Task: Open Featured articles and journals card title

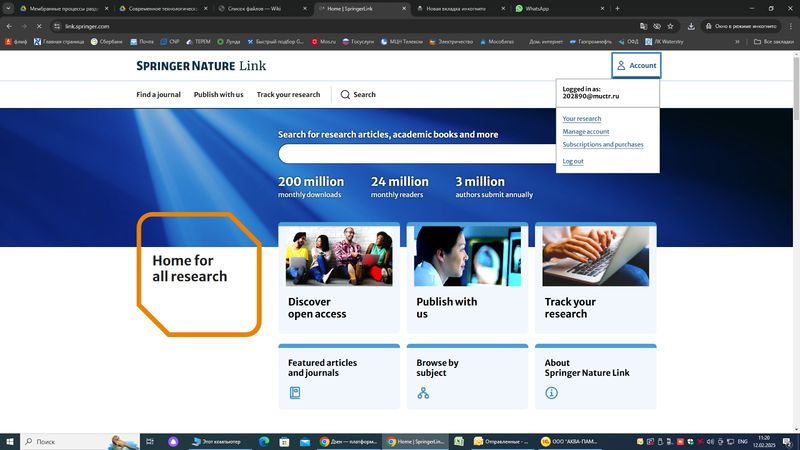Action: coord(322,367)
